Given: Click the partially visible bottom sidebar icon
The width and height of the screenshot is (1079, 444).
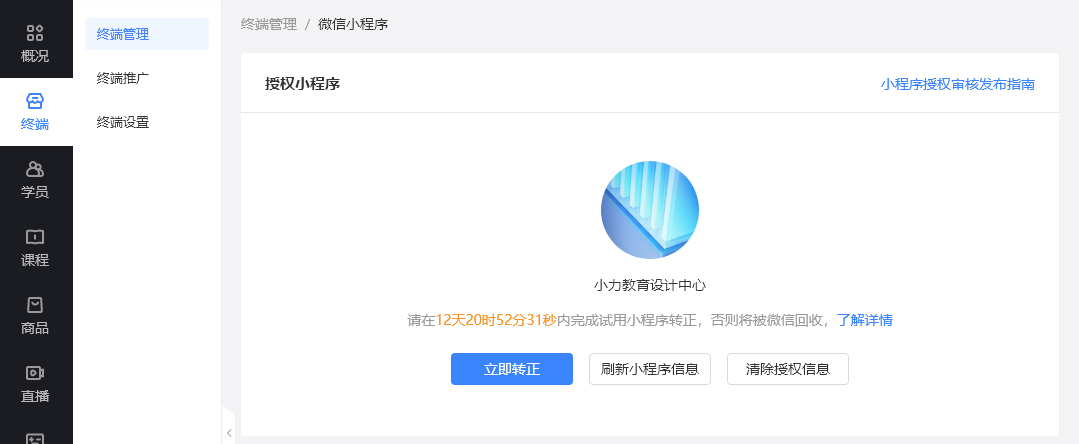Looking at the screenshot, I should click(35, 438).
